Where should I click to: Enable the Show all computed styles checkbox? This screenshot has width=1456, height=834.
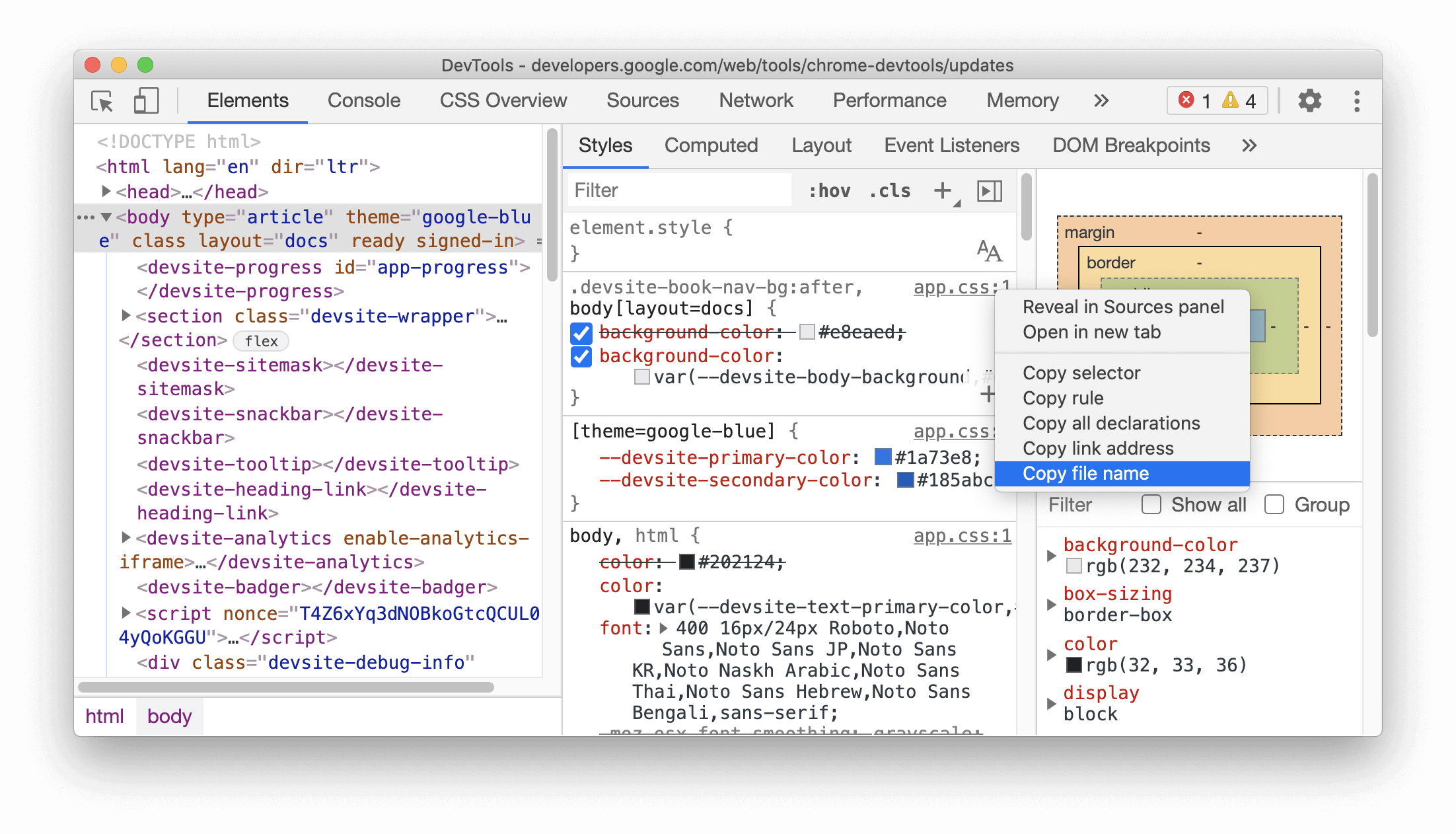tap(1149, 505)
